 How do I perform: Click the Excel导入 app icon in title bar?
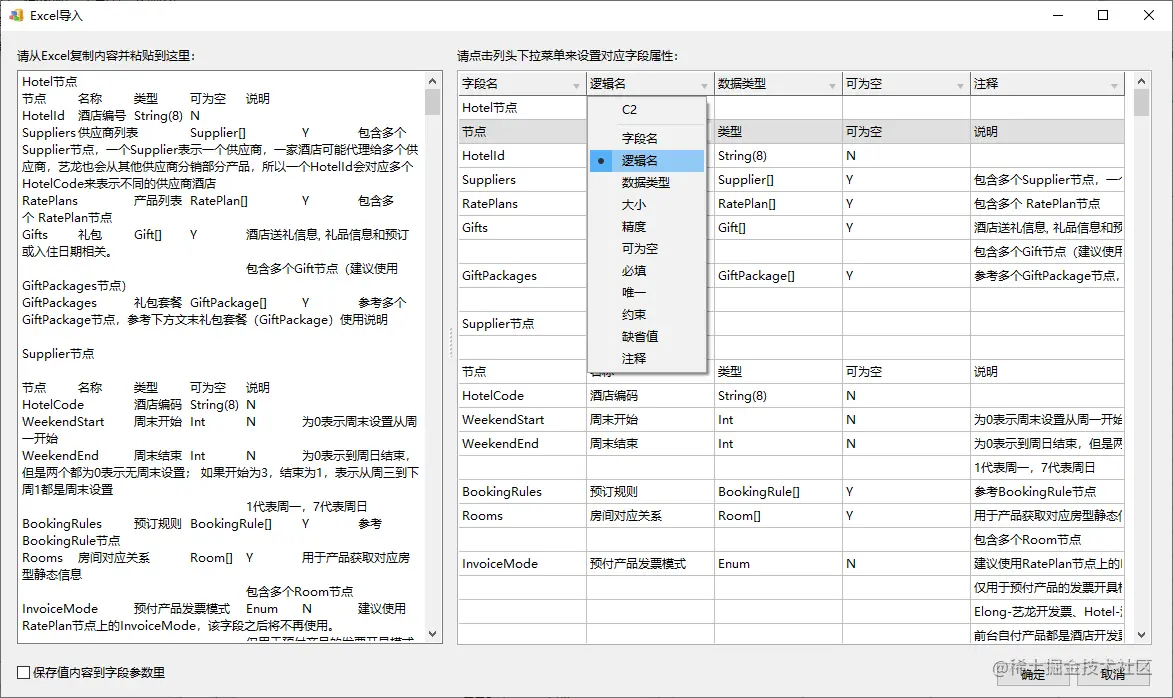pos(16,15)
